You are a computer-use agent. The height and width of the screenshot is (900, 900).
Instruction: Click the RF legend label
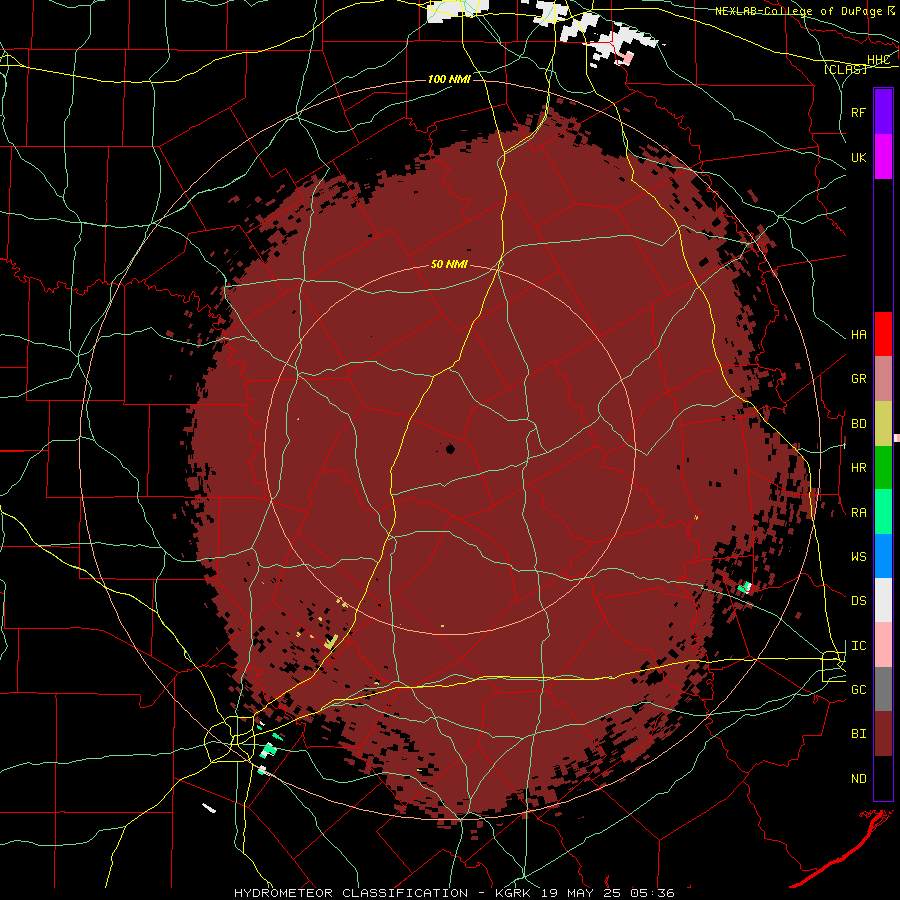pos(858,112)
